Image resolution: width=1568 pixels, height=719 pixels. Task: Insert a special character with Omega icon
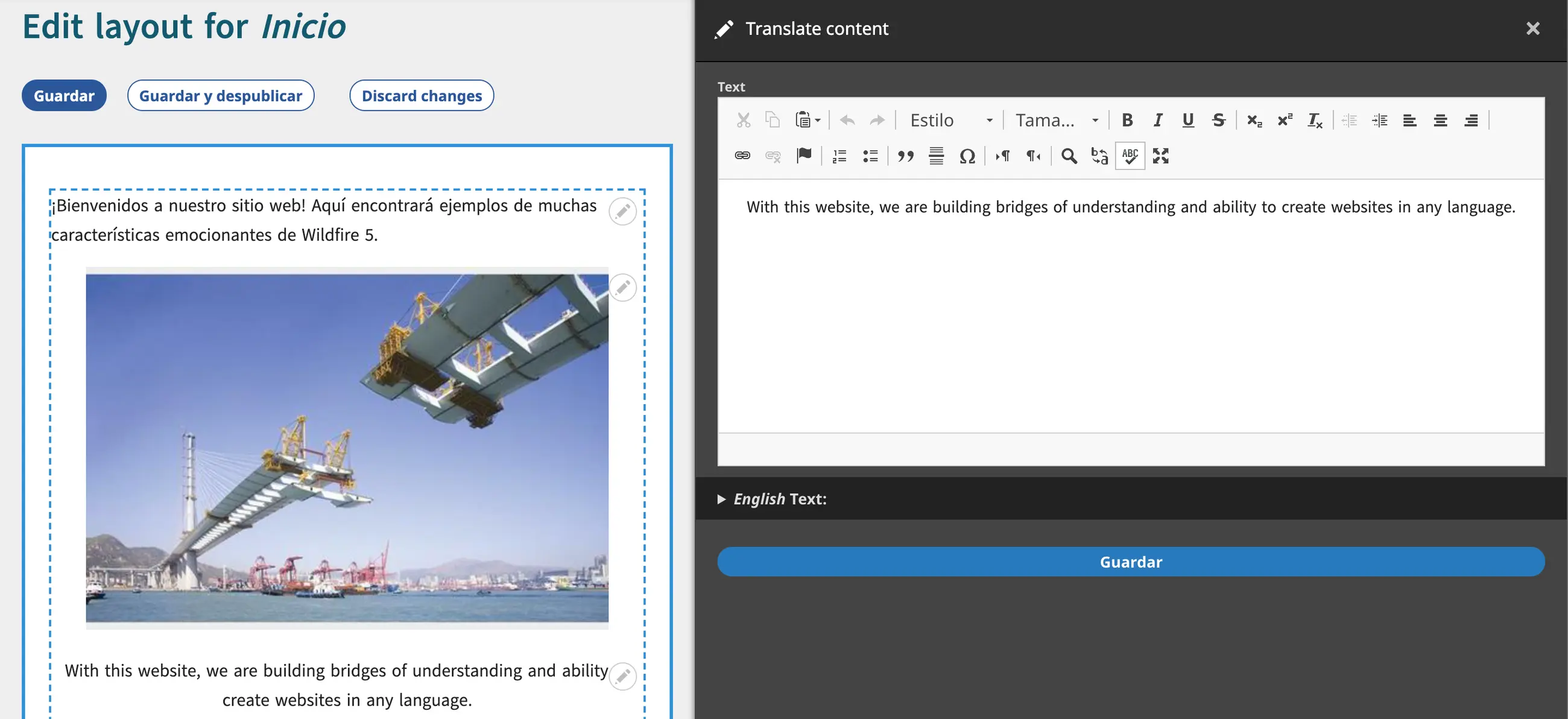[967, 156]
